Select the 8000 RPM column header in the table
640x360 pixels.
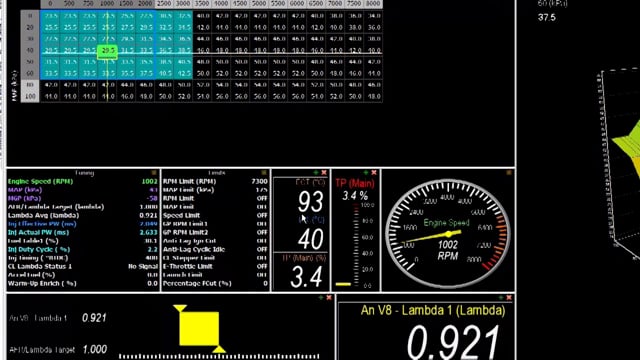click(373, 4)
